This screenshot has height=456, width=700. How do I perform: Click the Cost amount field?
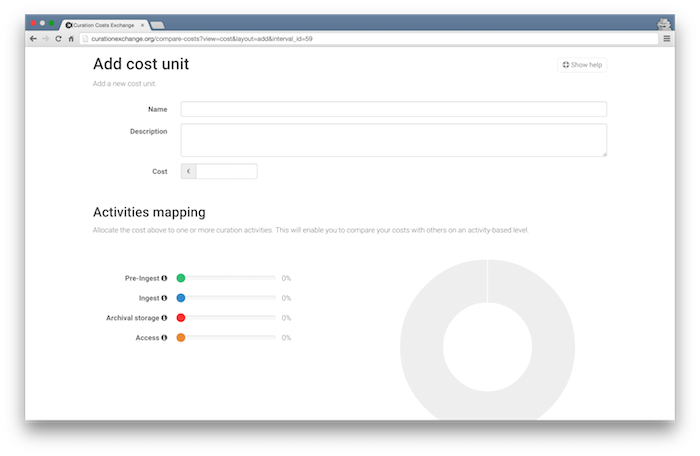[x=226, y=172]
